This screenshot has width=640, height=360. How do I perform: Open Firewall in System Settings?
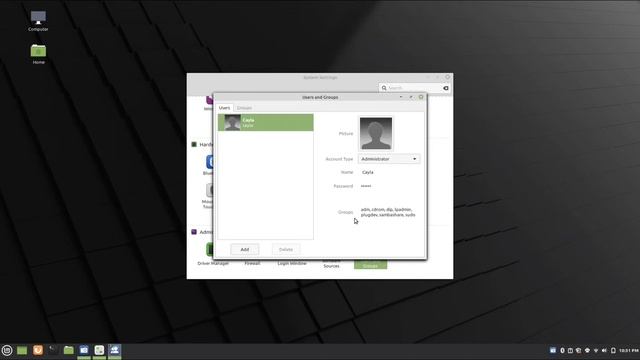tap(252, 263)
